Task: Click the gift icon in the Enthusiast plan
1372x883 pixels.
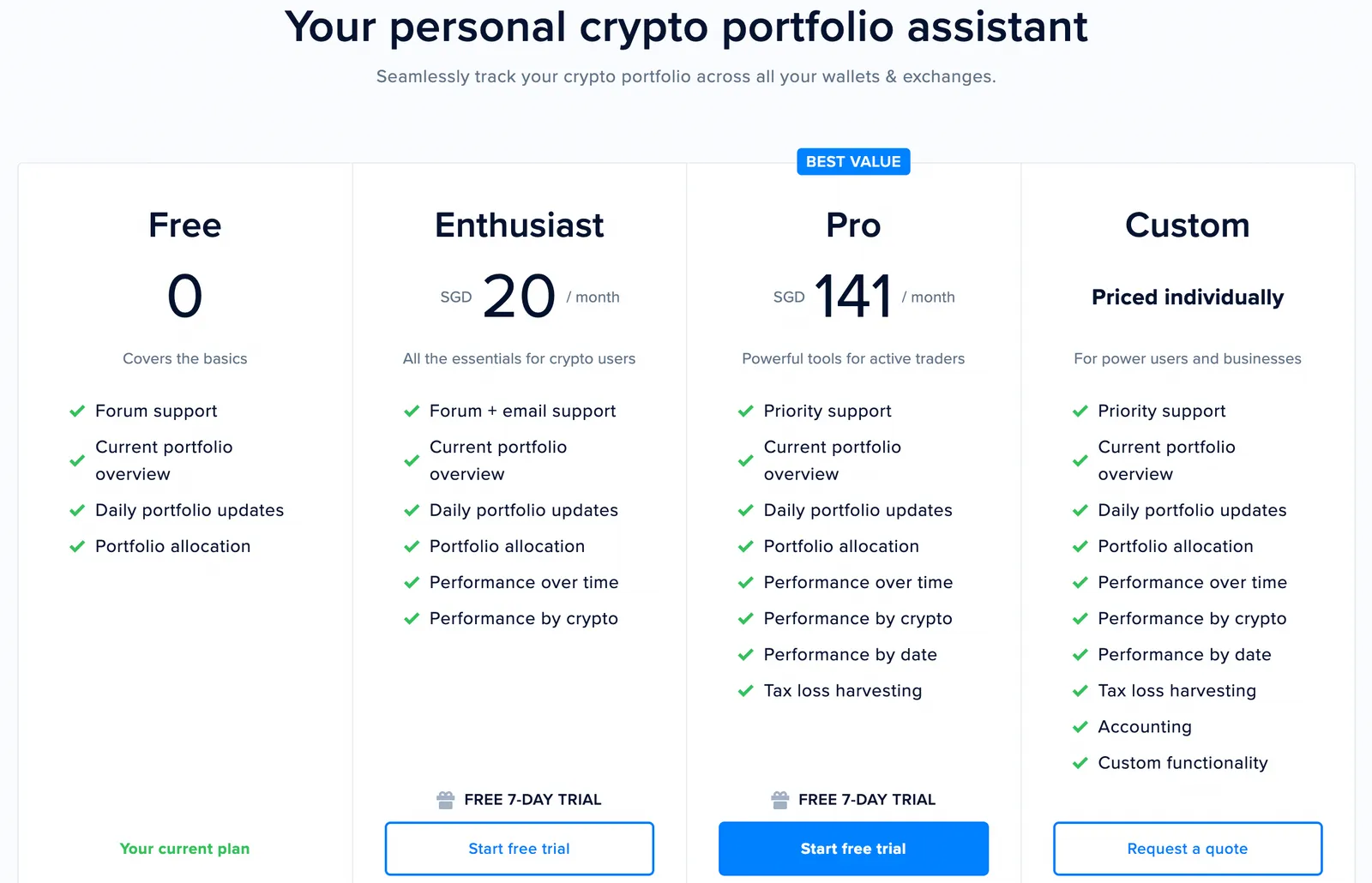Action: (445, 800)
